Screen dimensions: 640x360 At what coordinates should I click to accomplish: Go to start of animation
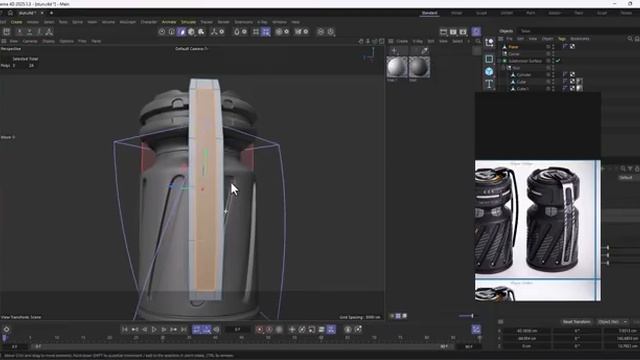point(125,329)
